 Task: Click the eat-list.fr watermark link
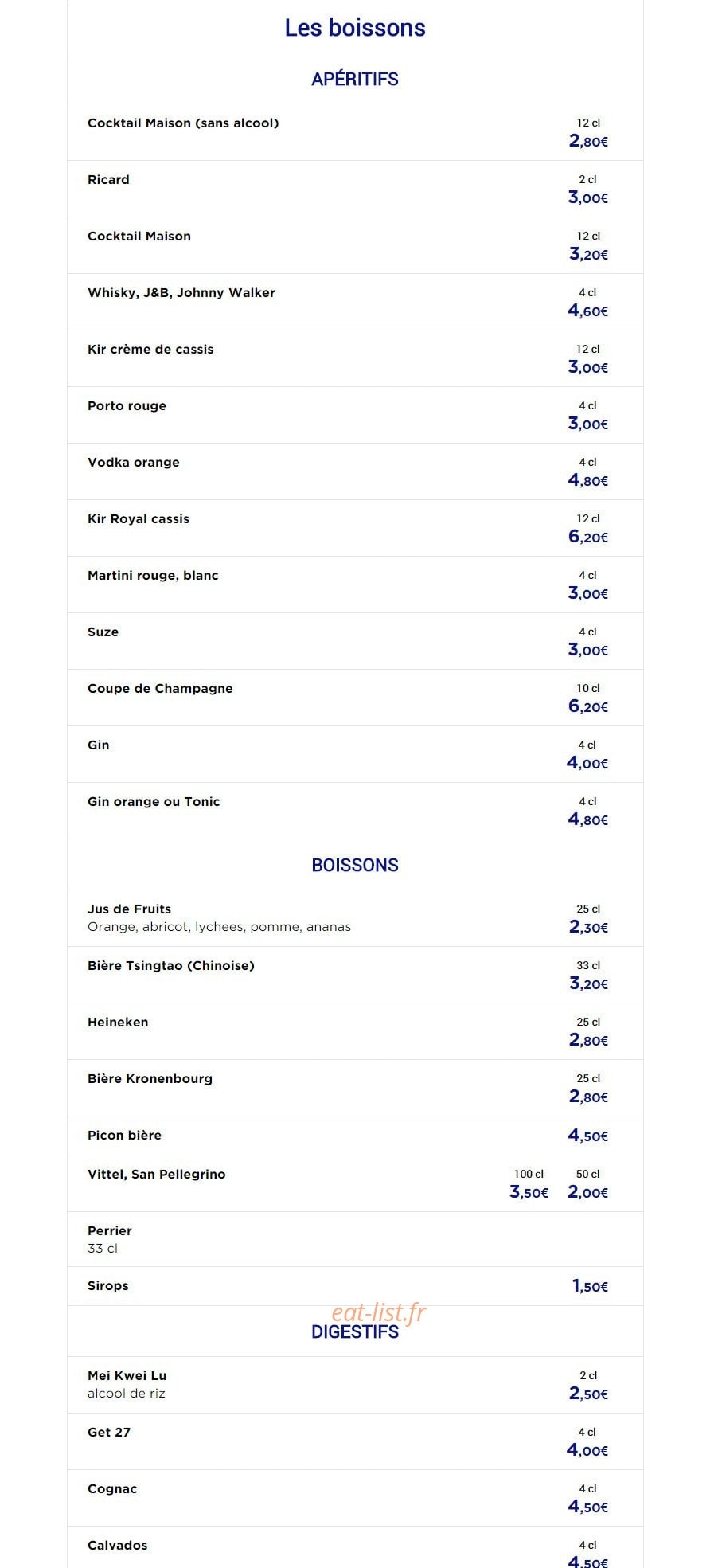click(379, 1312)
